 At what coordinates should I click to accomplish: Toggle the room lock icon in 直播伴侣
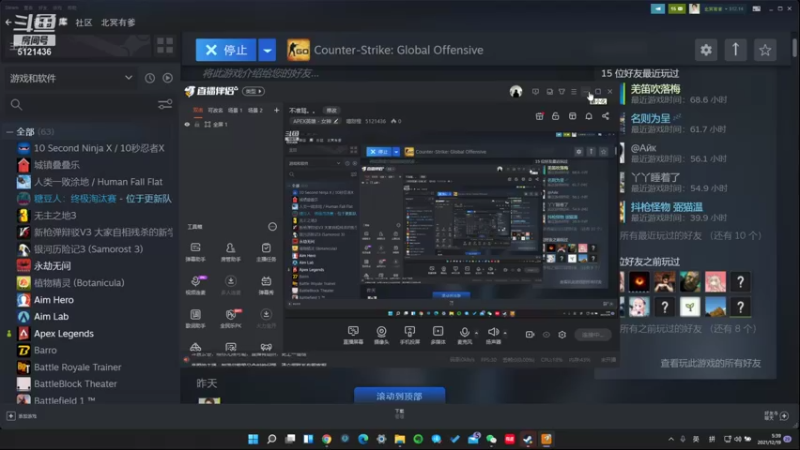(x=556, y=116)
